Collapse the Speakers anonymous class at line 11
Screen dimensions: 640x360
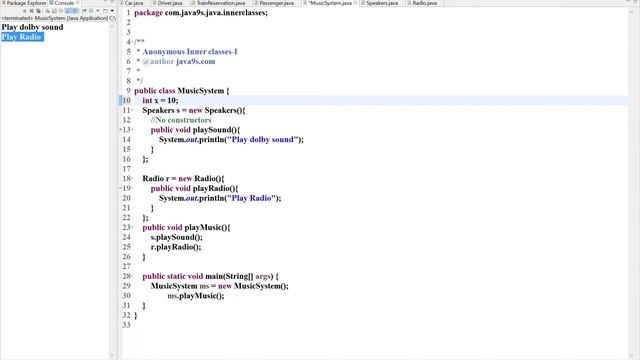(x=133, y=110)
